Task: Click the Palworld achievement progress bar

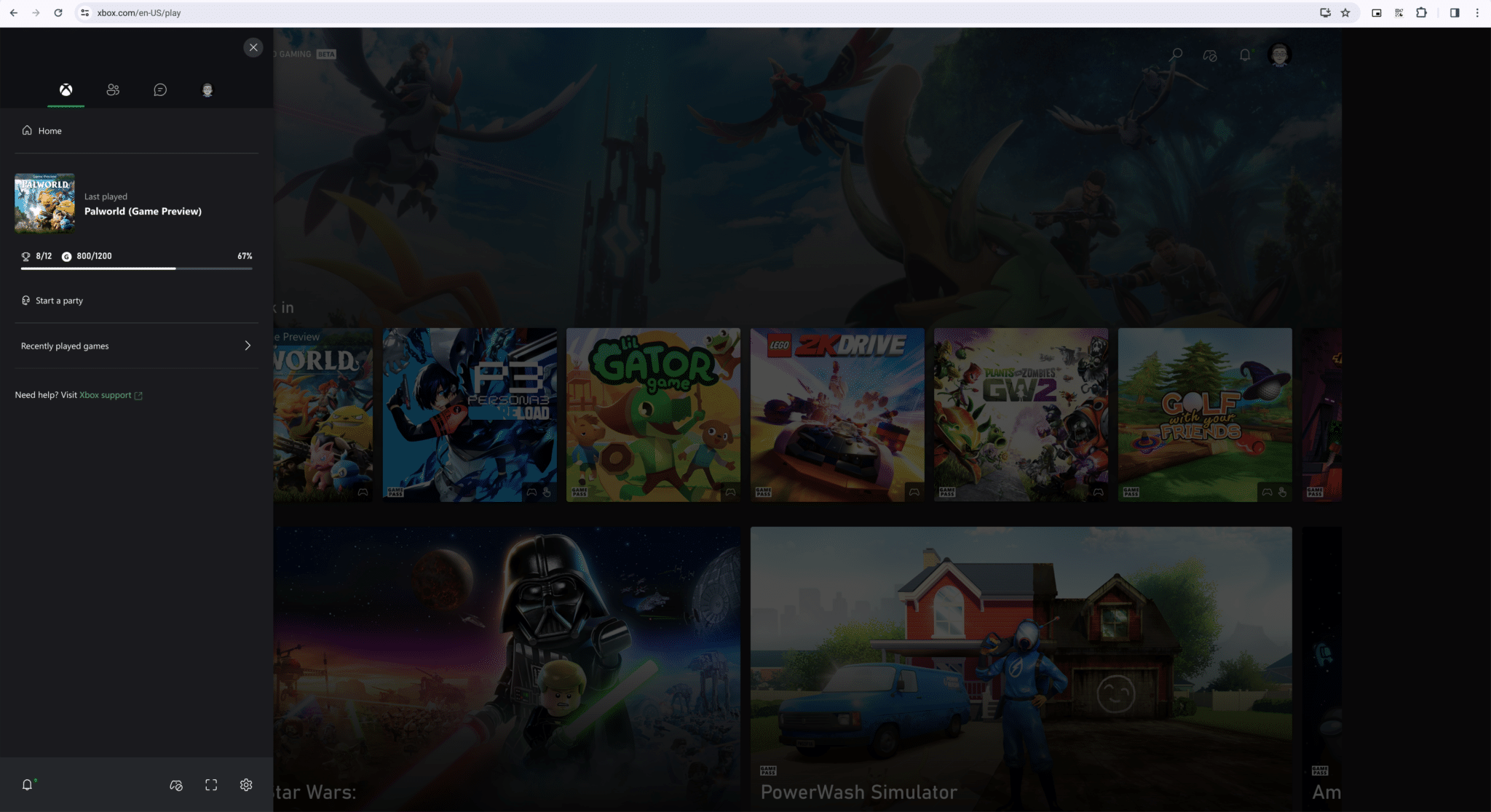Action: (136, 268)
